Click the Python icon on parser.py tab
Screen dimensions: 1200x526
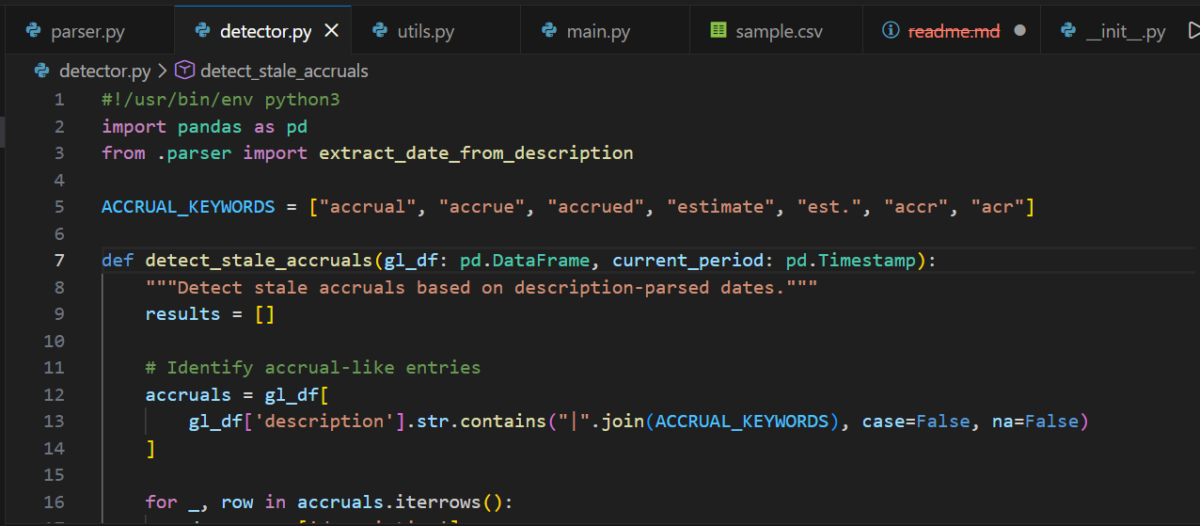point(34,31)
